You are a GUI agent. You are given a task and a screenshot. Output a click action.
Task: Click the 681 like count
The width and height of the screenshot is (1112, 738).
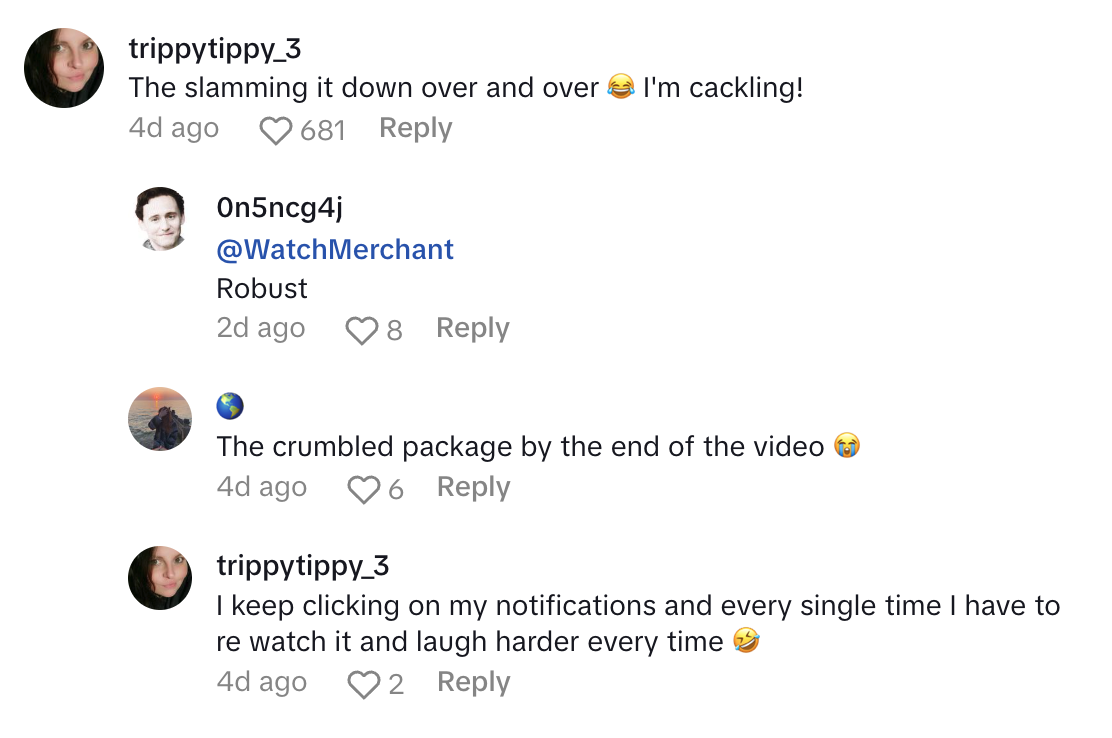[322, 130]
